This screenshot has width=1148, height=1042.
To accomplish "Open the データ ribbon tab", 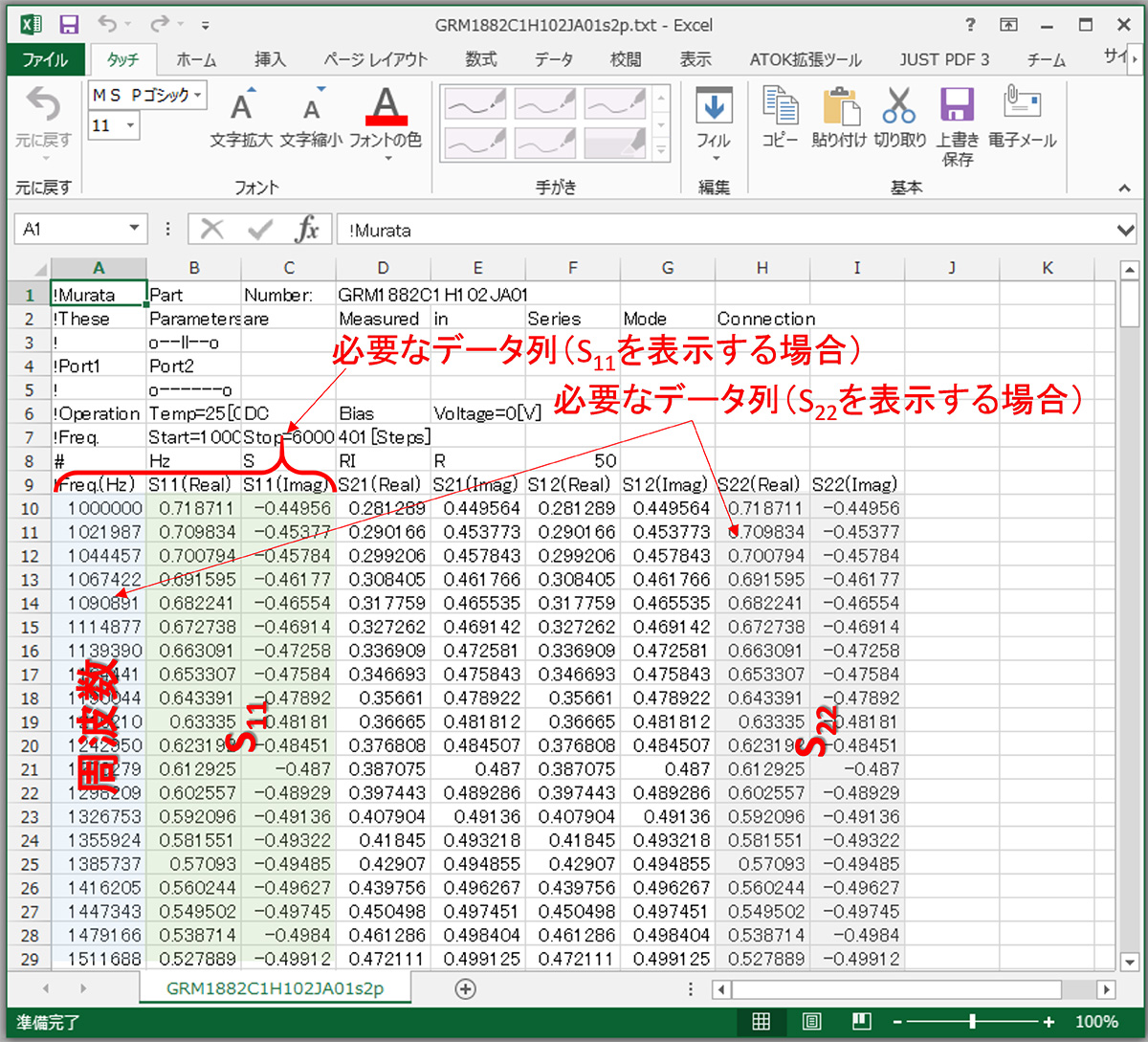I will click(554, 59).
